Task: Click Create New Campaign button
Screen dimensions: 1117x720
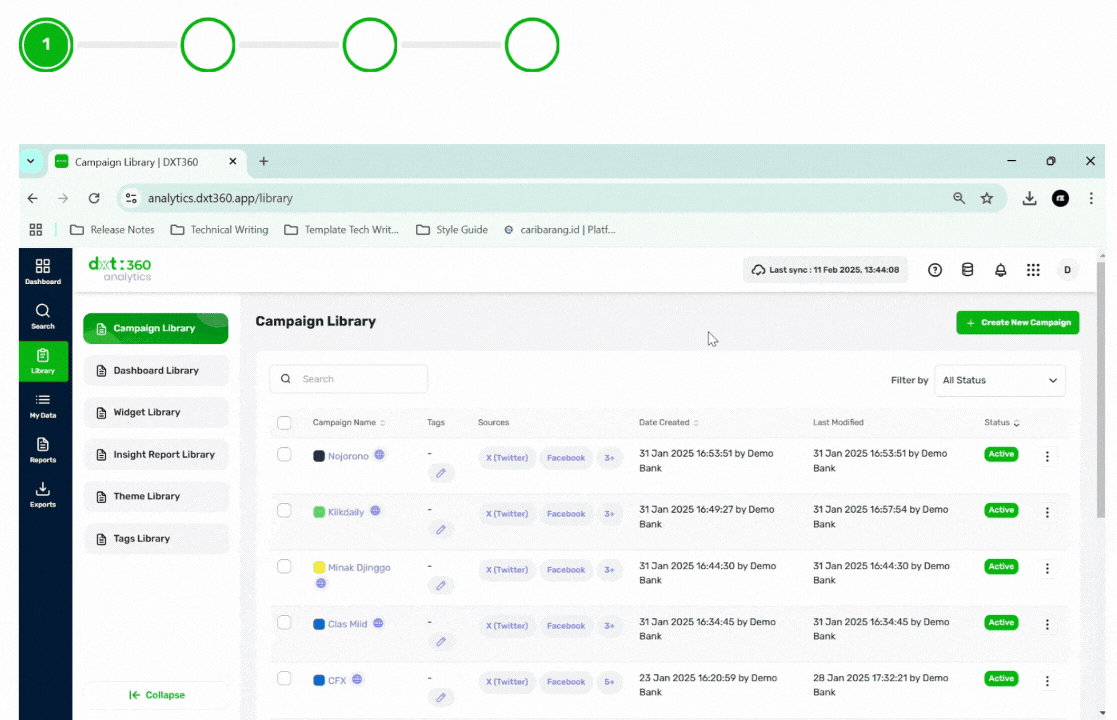Action: point(1017,323)
